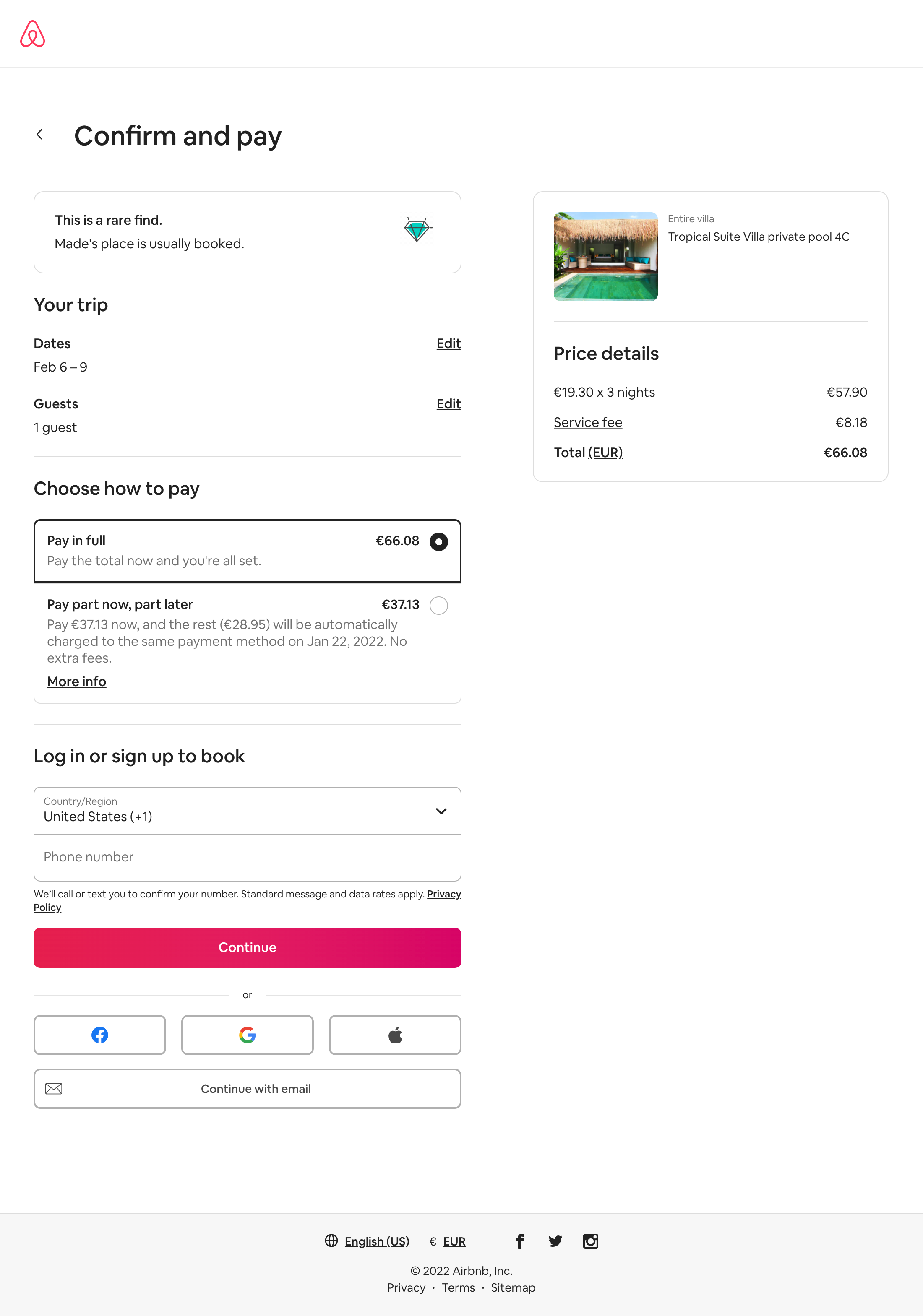Edit the trip dates
The height and width of the screenshot is (1316, 923).
pos(448,343)
